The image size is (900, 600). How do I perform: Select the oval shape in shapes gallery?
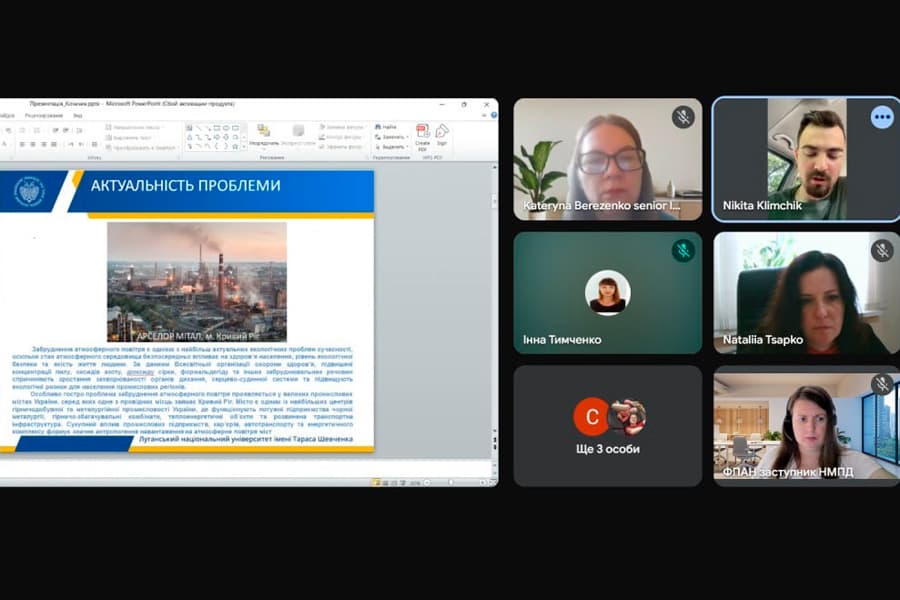[x=226, y=127]
